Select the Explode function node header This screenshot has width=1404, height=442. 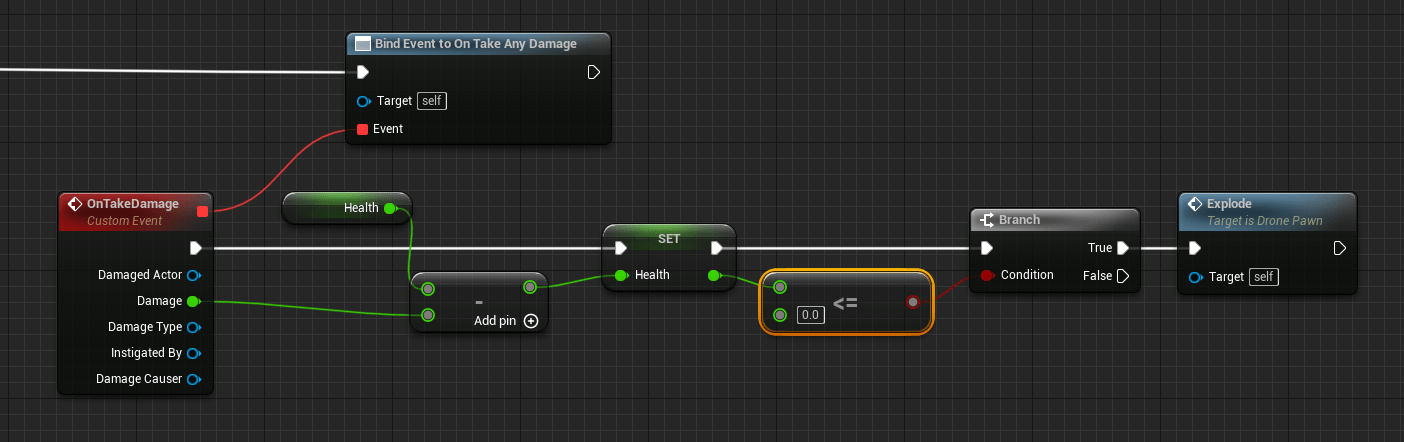pyautogui.click(x=1267, y=211)
